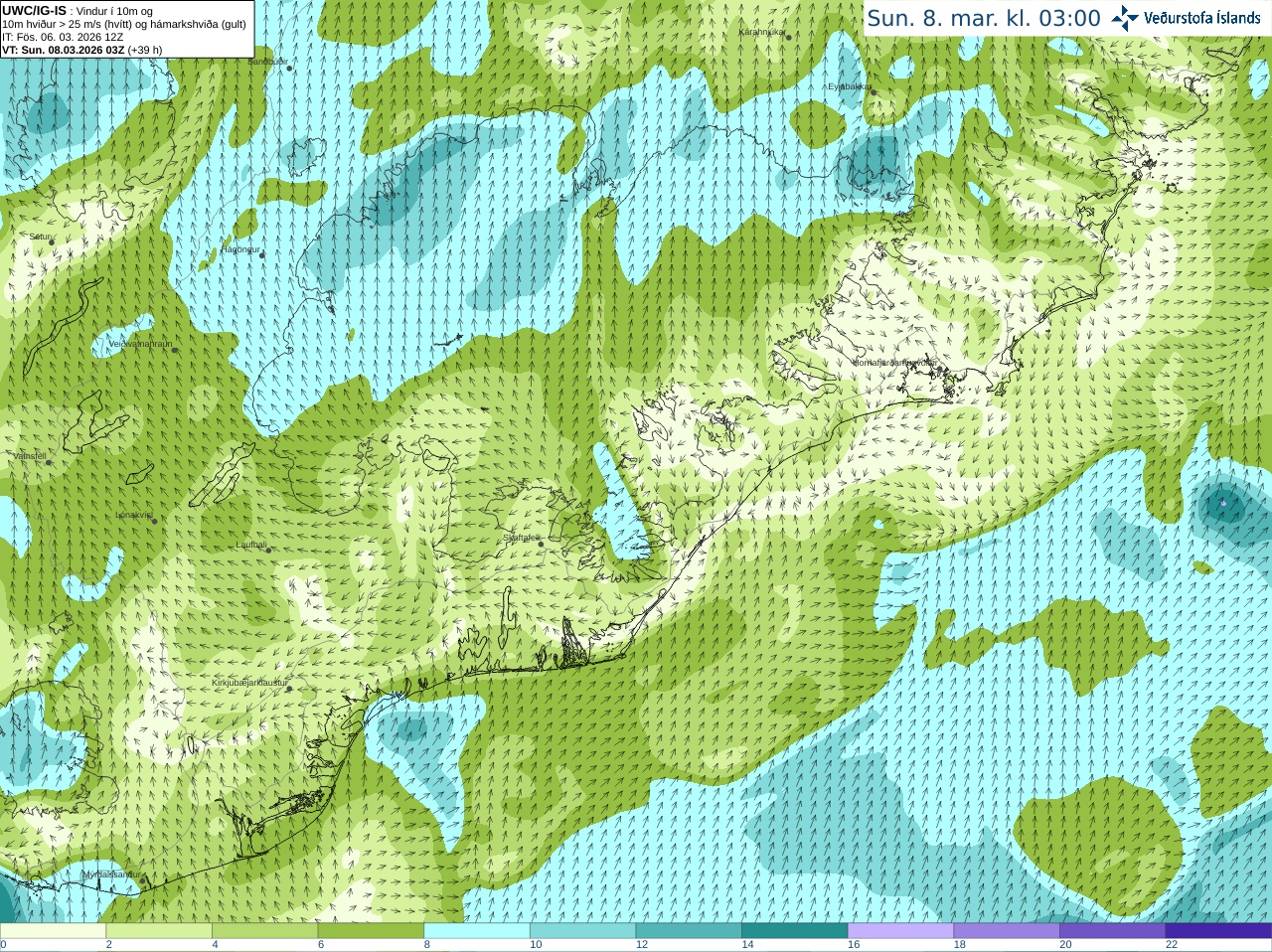This screenshot has width=1272, height=952.
Task: Click the valid time 'VT: Sun. 08.03.2026 03Z'
Action: pyautogui.click(x=64, y=50)
